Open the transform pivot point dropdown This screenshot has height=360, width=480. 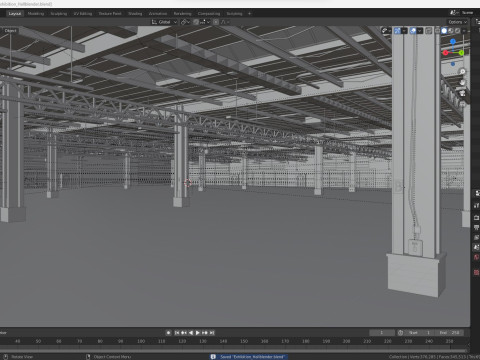(x=185, y=22)
